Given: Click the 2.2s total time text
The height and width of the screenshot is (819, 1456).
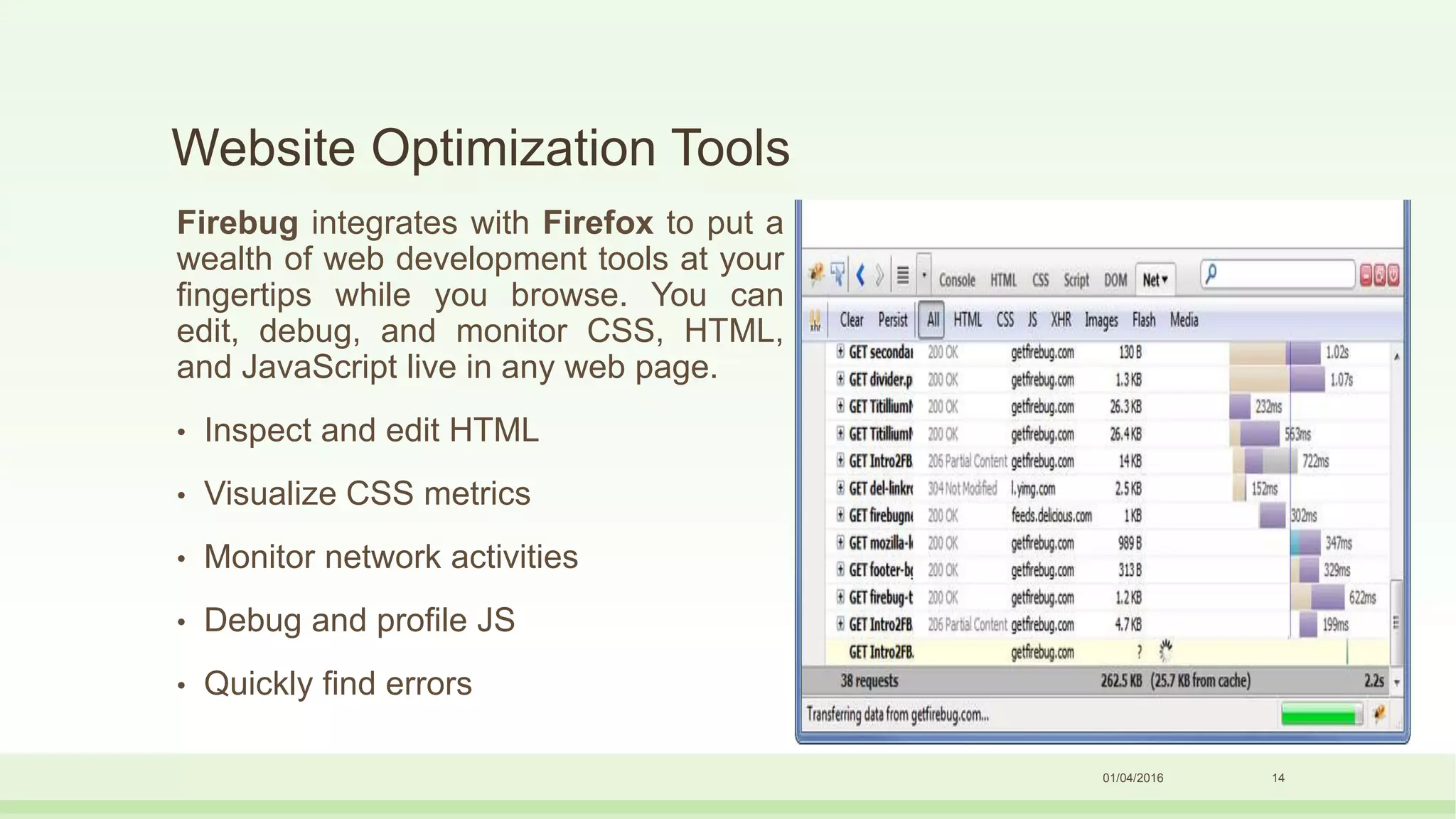Looking at the screenshot, I should pos(1374,681).
